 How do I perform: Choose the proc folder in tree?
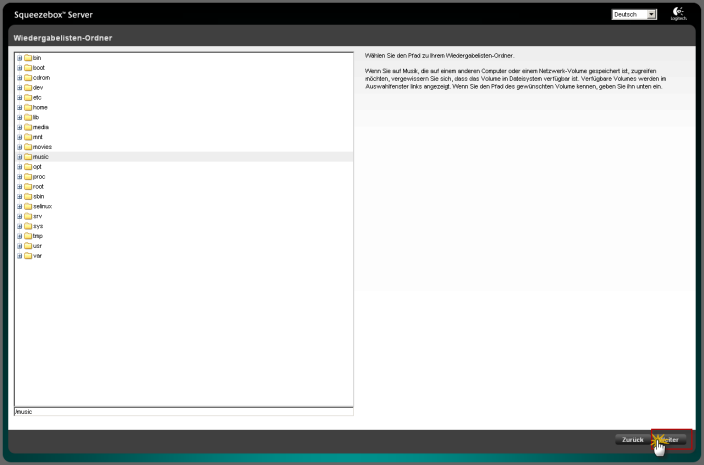38,176
